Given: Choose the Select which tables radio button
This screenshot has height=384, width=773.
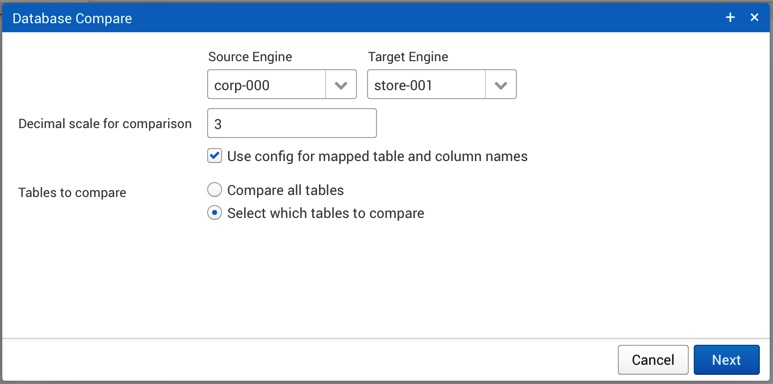Looking at the screenshot, I should [214, 213].
